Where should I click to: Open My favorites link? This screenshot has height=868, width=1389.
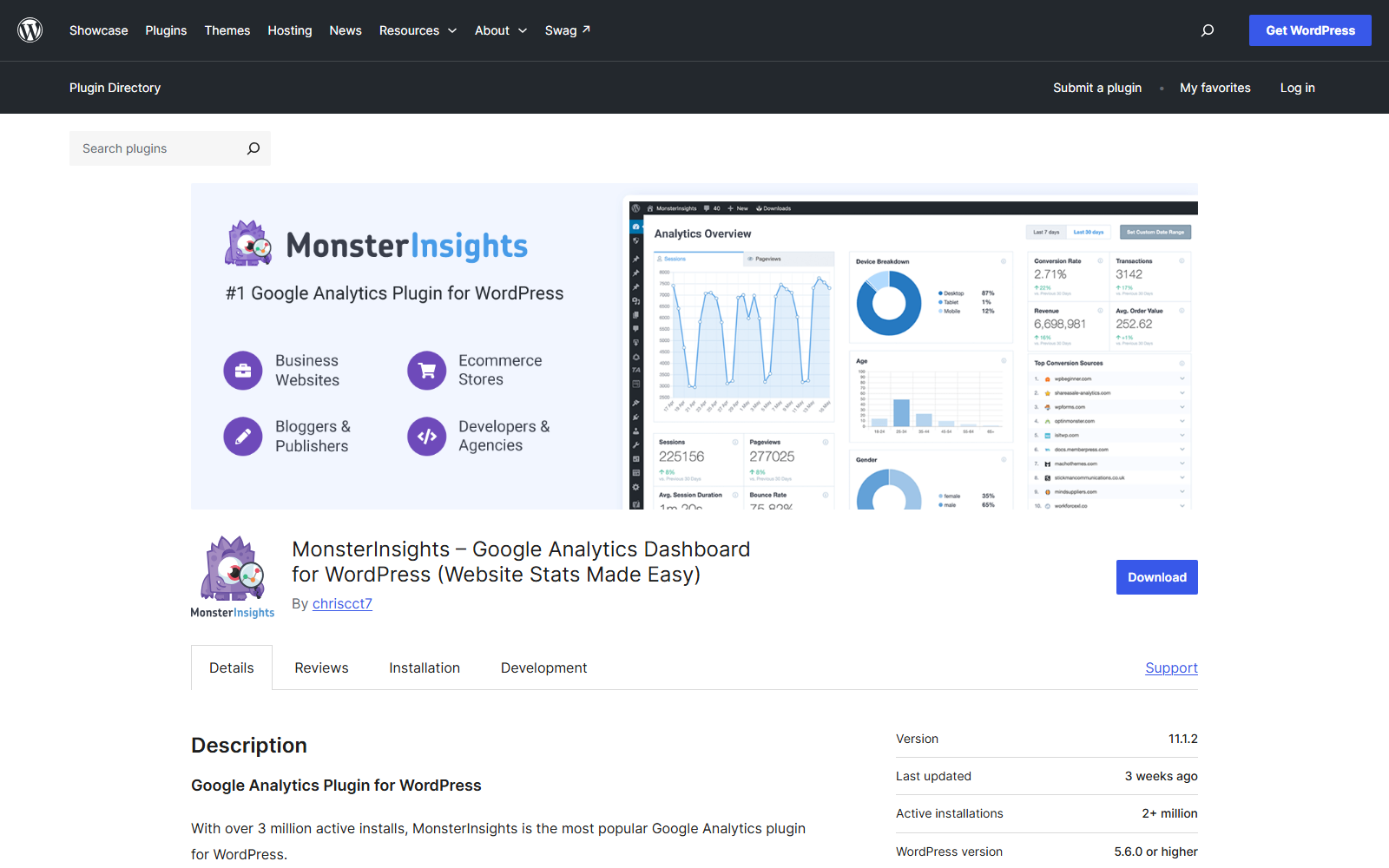click(x=1215, y=88)
